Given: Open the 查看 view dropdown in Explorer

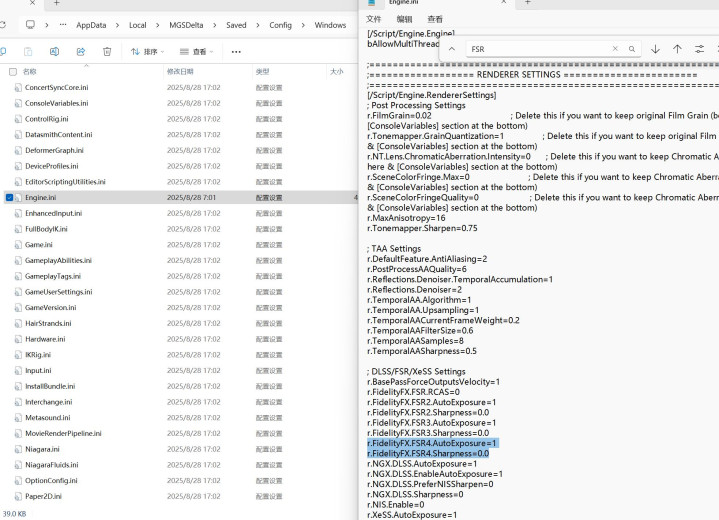Looking at the screenshot, I should click(196, 51).
